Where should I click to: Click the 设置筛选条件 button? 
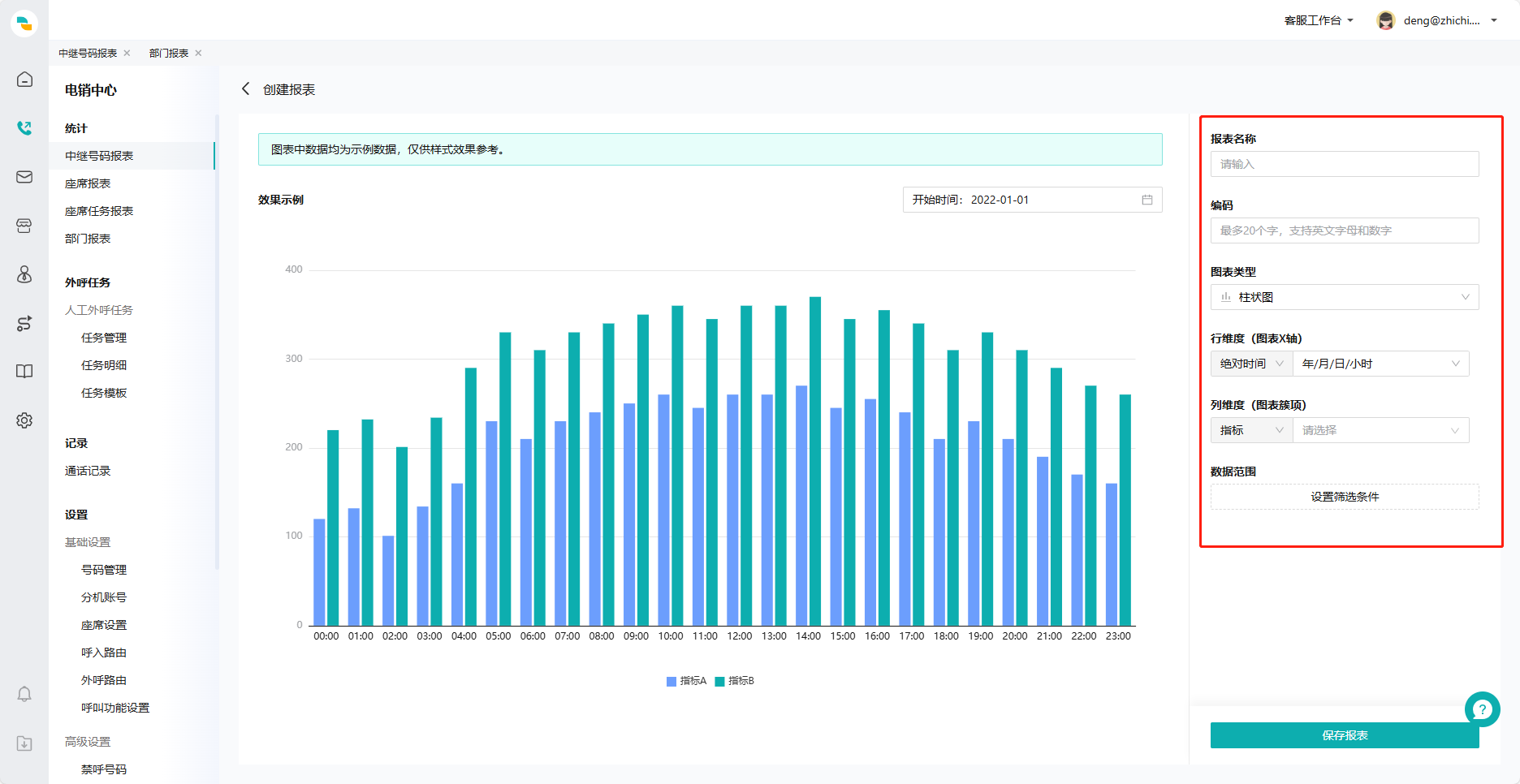pos(1345,497)
